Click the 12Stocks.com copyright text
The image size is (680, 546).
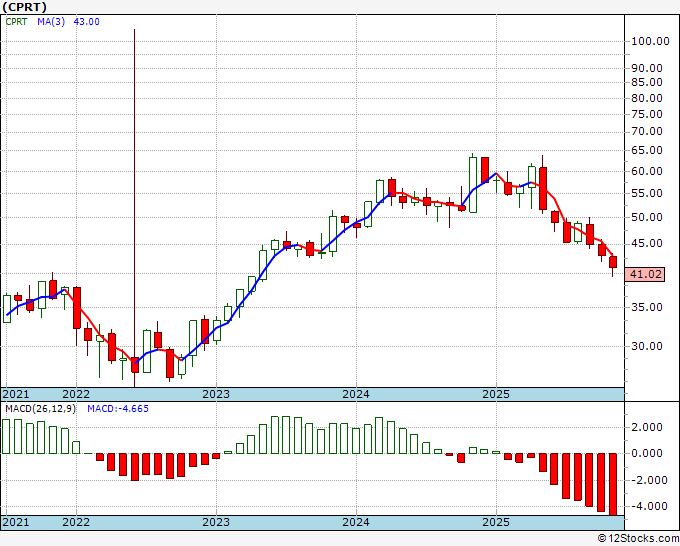coord(638,539)
